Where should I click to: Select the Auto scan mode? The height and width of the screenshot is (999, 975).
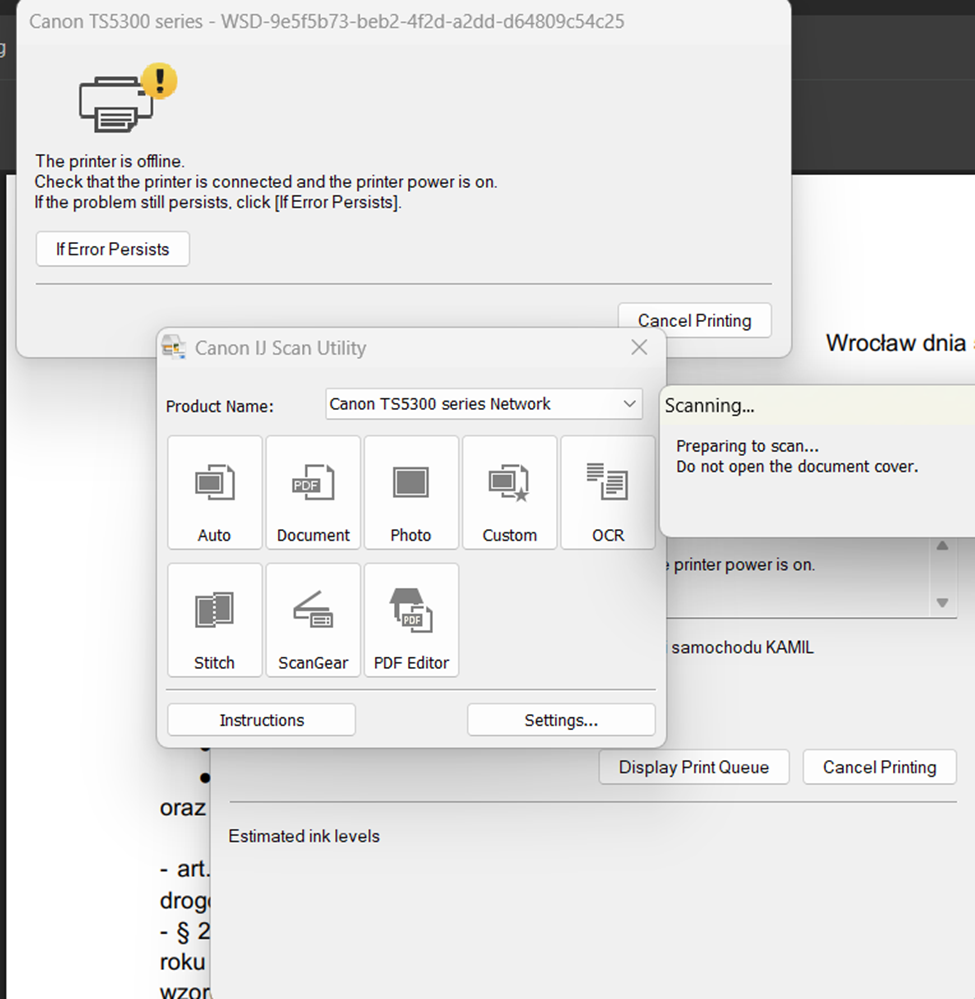214,492
